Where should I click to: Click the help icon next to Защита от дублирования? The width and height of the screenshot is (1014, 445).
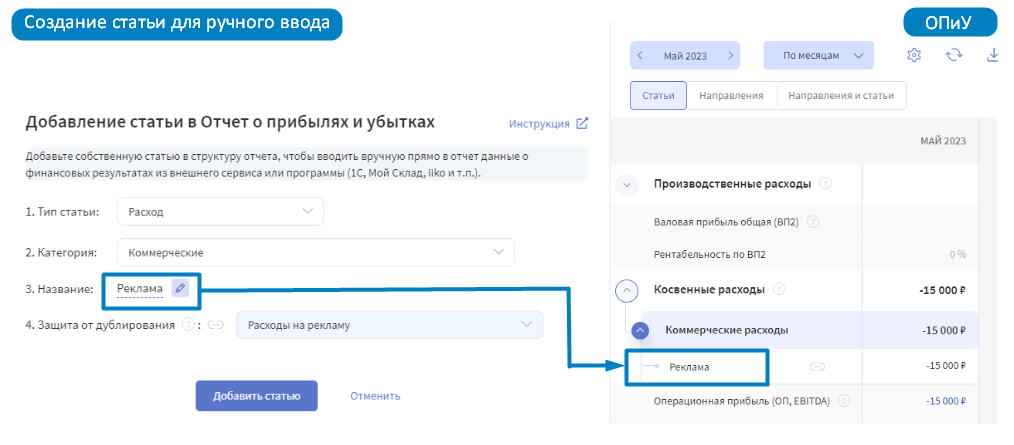[x=188, y=325]
